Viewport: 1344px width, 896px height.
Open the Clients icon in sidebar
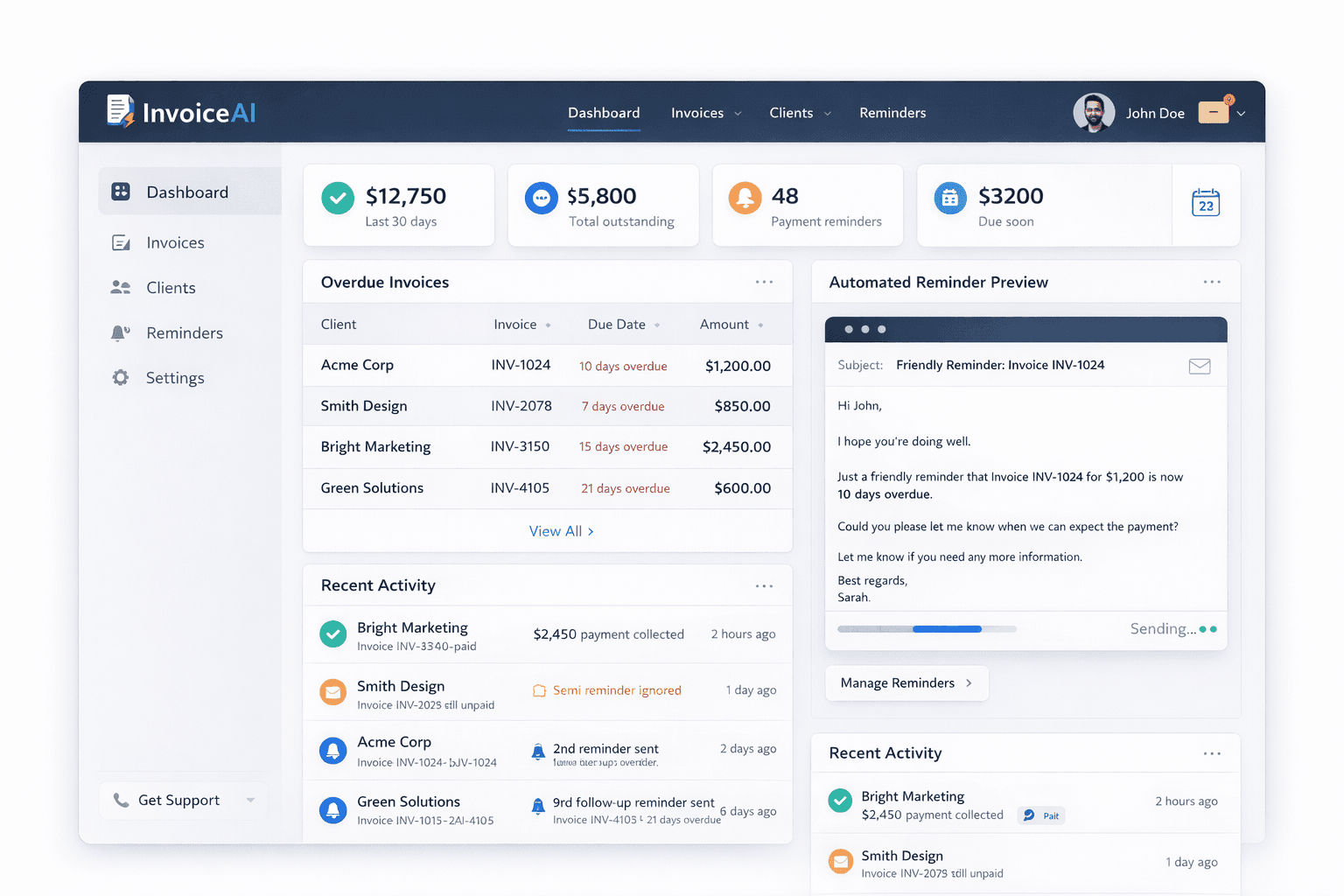(122, 287)
